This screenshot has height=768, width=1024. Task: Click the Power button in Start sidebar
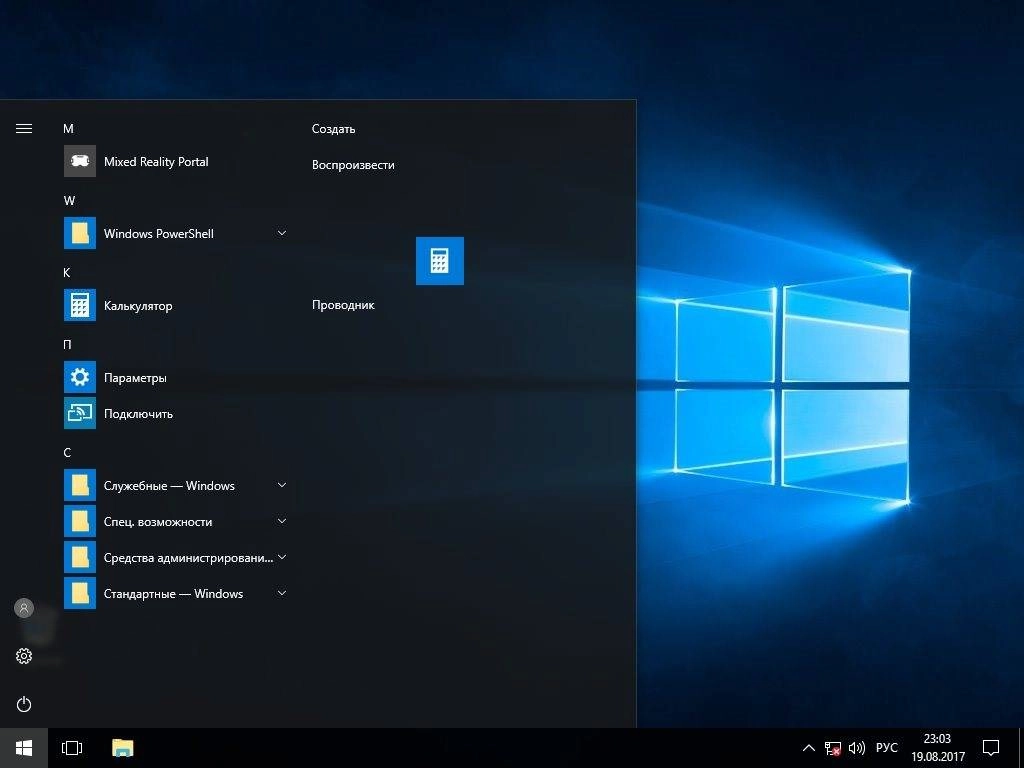tap(24, 704)
